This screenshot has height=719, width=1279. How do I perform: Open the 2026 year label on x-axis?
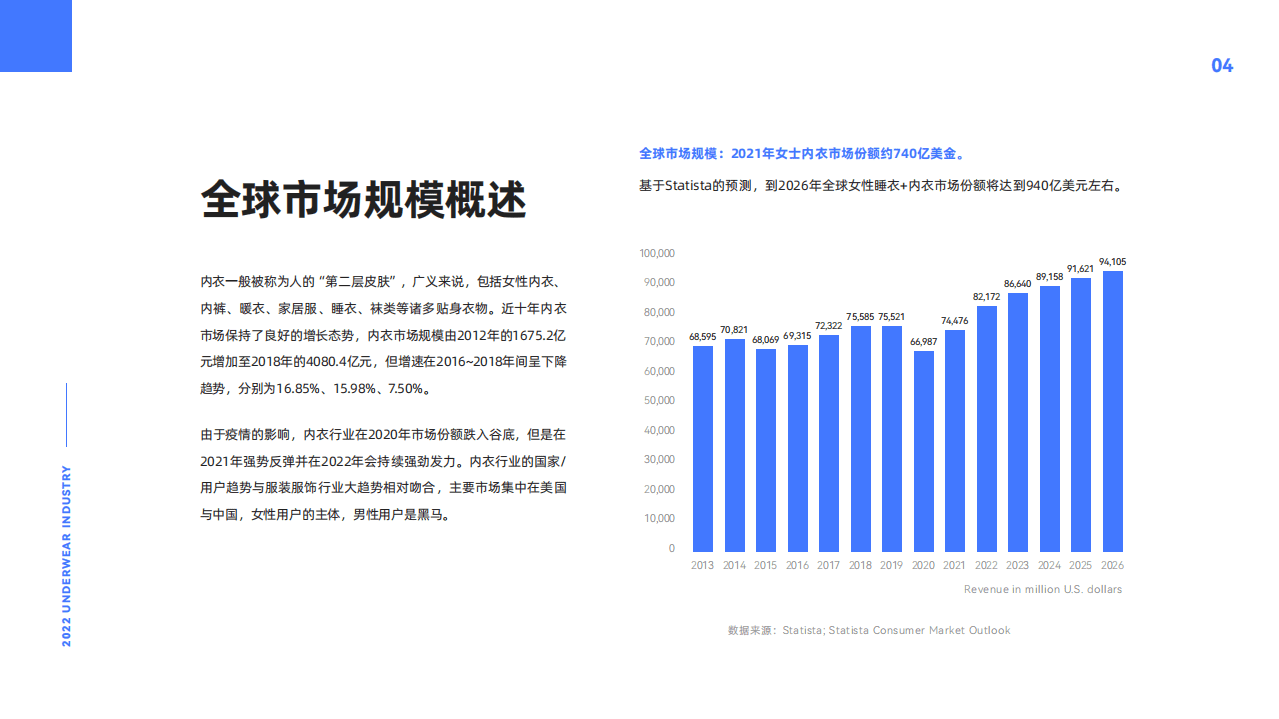1112,565
